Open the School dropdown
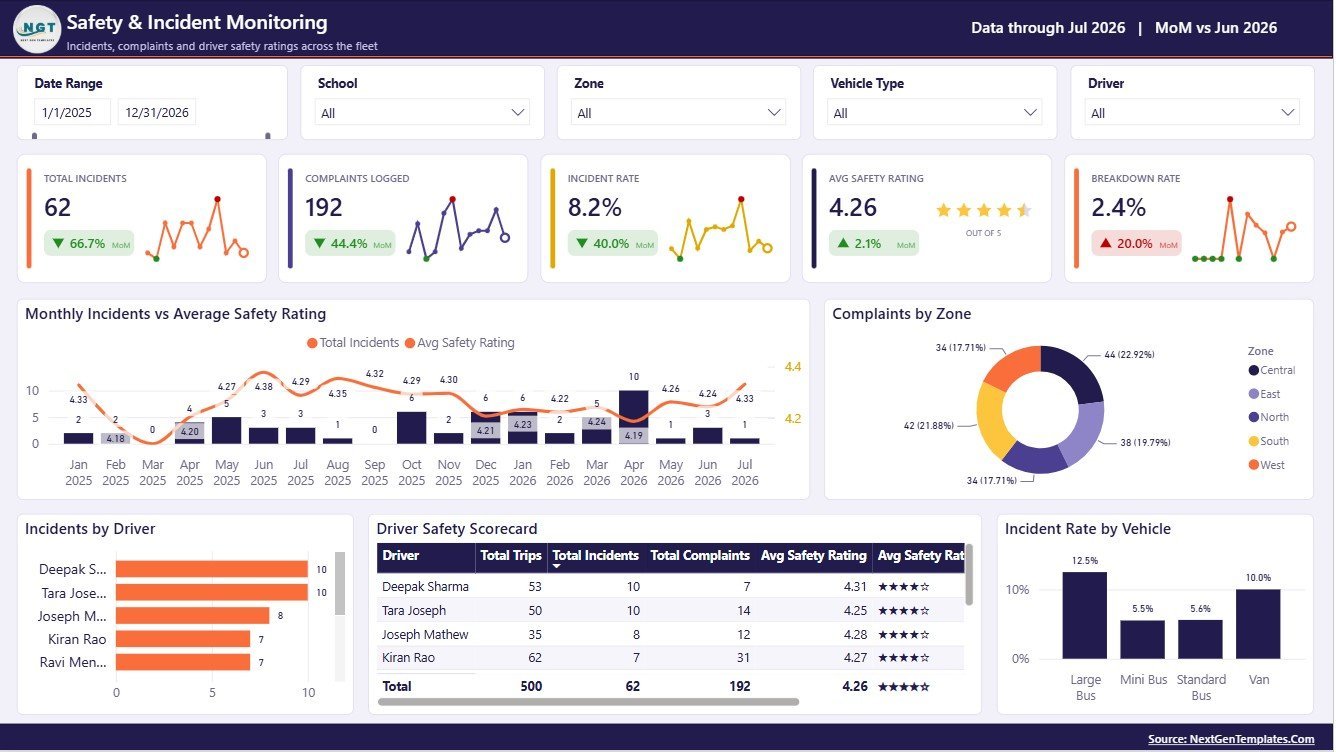The width and height of the screenshot is (1336, 752). click(x=423, y=113)
